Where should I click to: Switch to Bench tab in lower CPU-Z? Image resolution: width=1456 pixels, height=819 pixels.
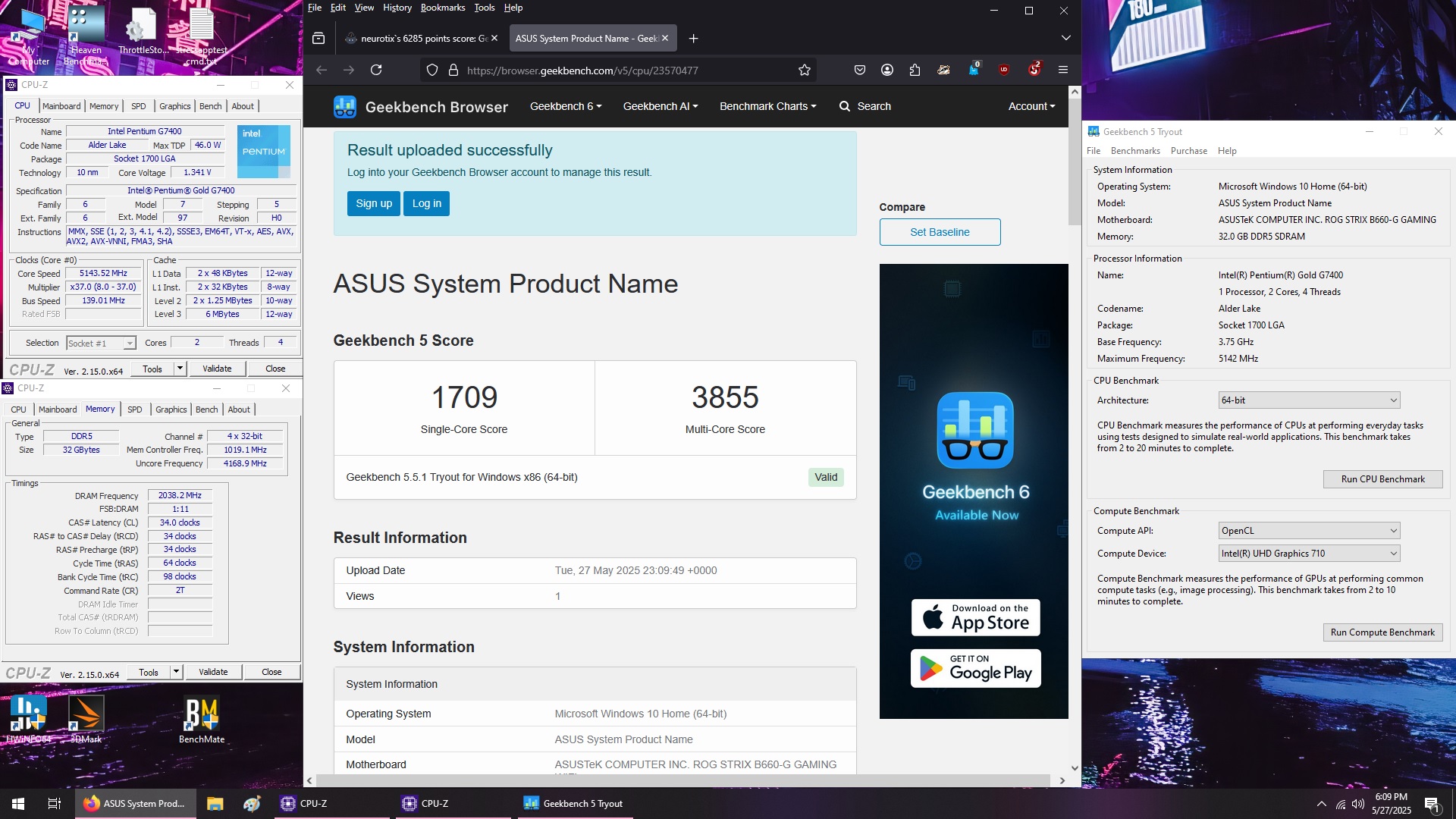(207, 409)
